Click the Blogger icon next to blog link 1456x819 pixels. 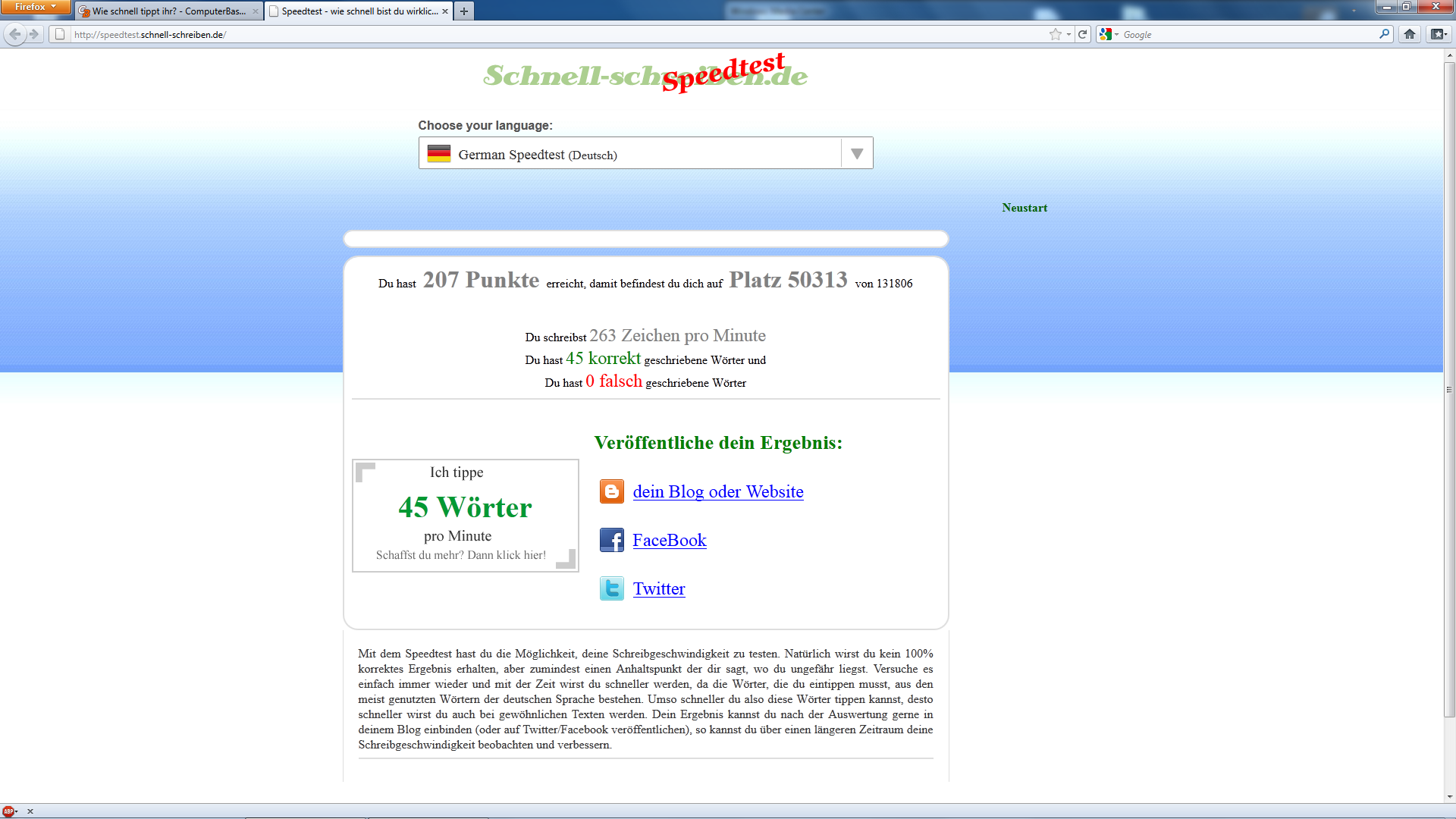611,491
